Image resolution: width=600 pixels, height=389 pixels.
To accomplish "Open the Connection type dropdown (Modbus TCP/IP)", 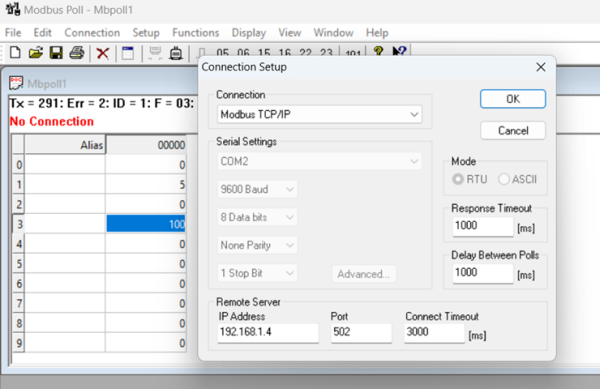I will coord(320,114).
